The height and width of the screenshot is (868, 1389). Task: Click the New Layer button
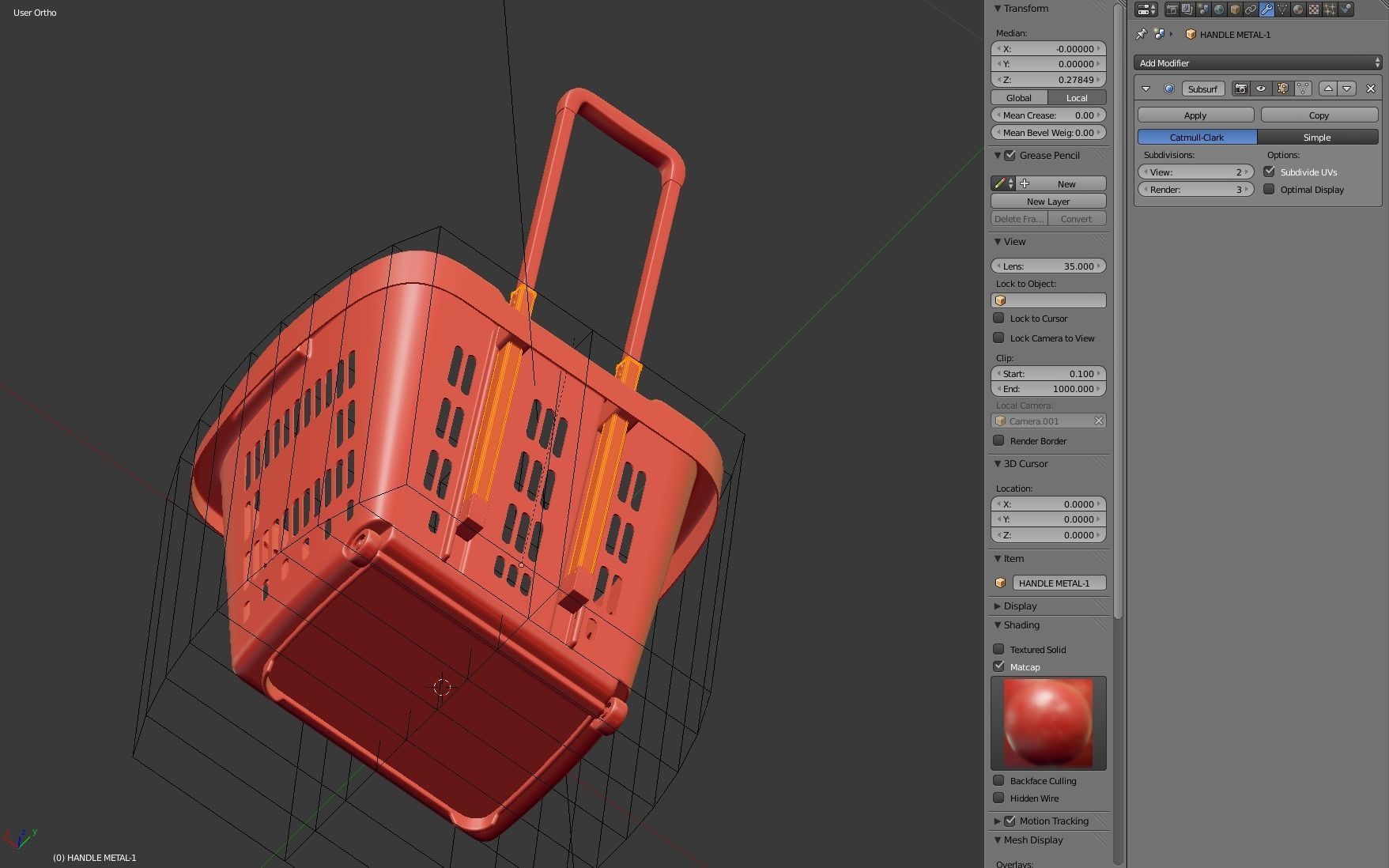[1048, 202]
